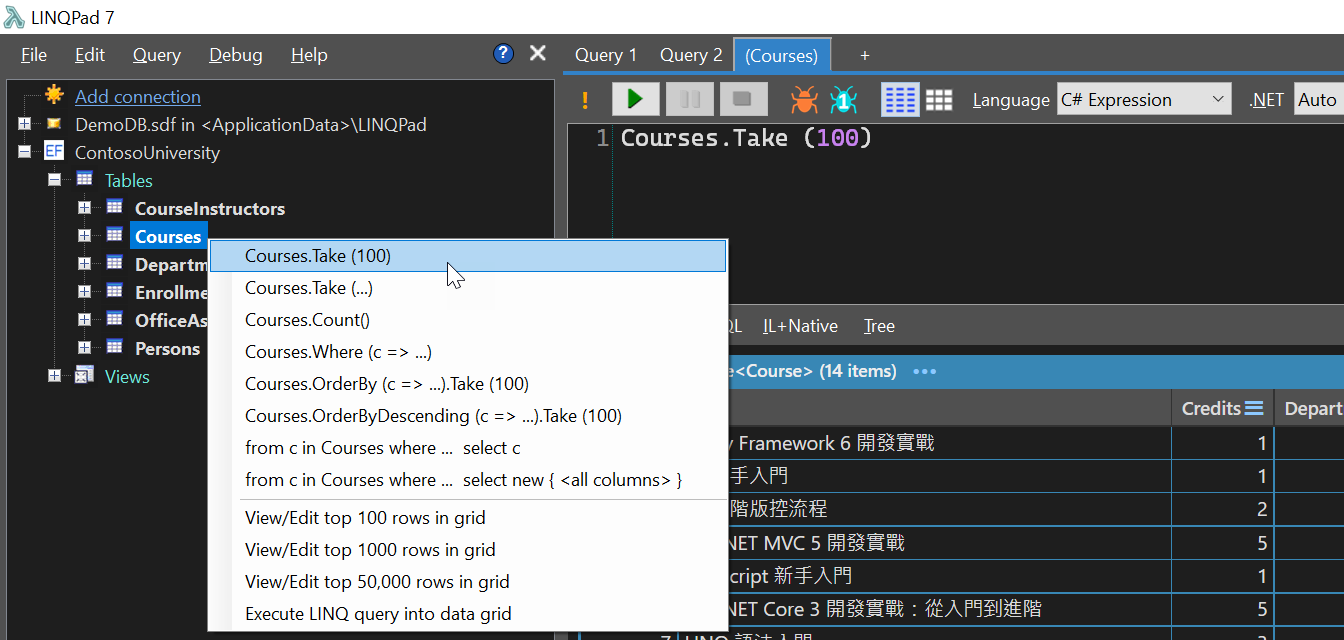Select the Views tree node label
Screen dimensions: 1344x640
[127, 376]
